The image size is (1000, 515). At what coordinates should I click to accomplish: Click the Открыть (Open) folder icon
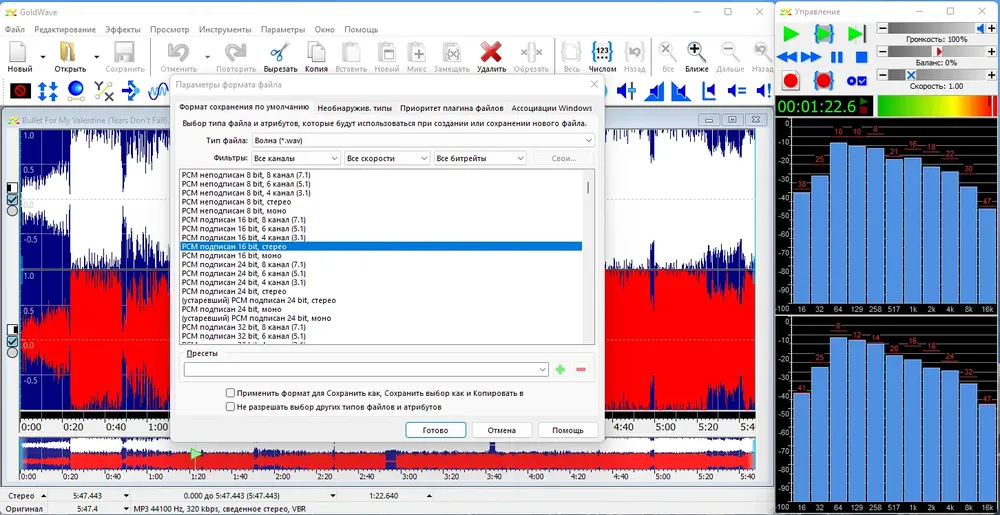tap(68, 53)
